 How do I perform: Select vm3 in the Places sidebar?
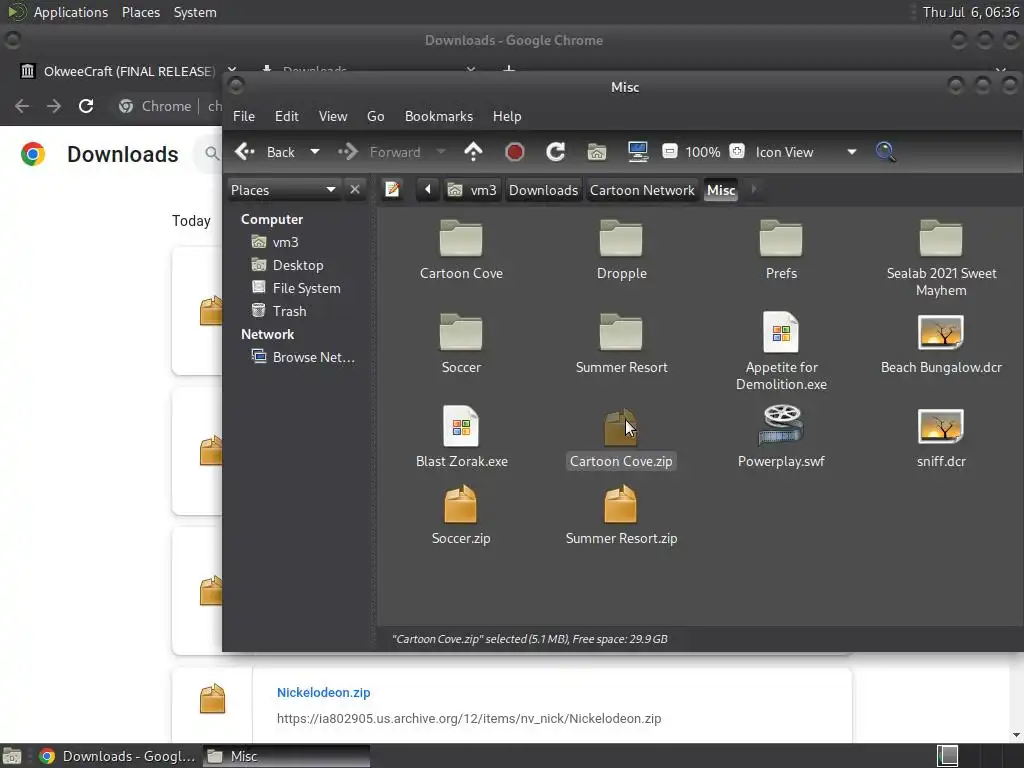click(x=275, y=242)
